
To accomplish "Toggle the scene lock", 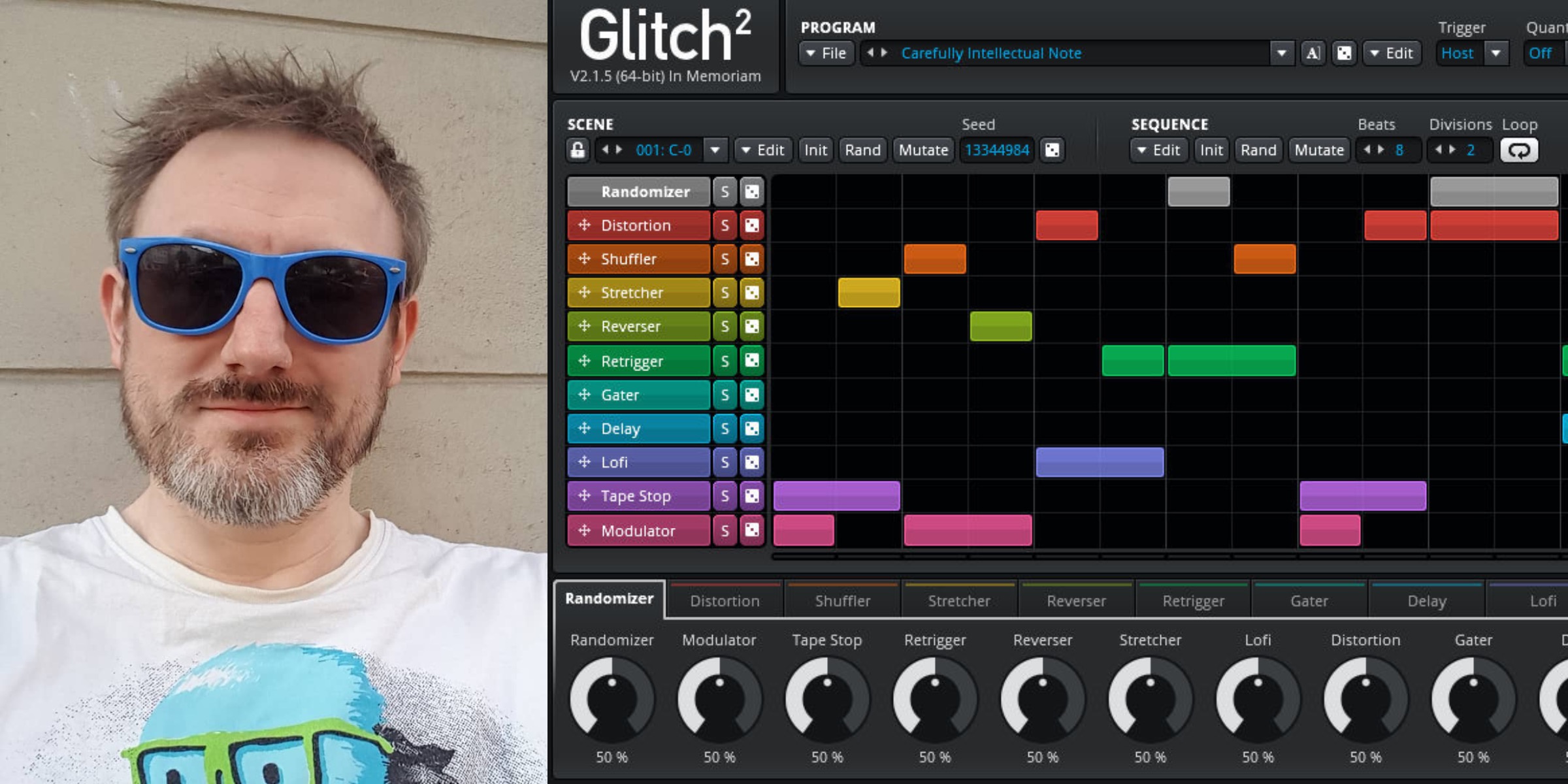I will coord(578,150).
